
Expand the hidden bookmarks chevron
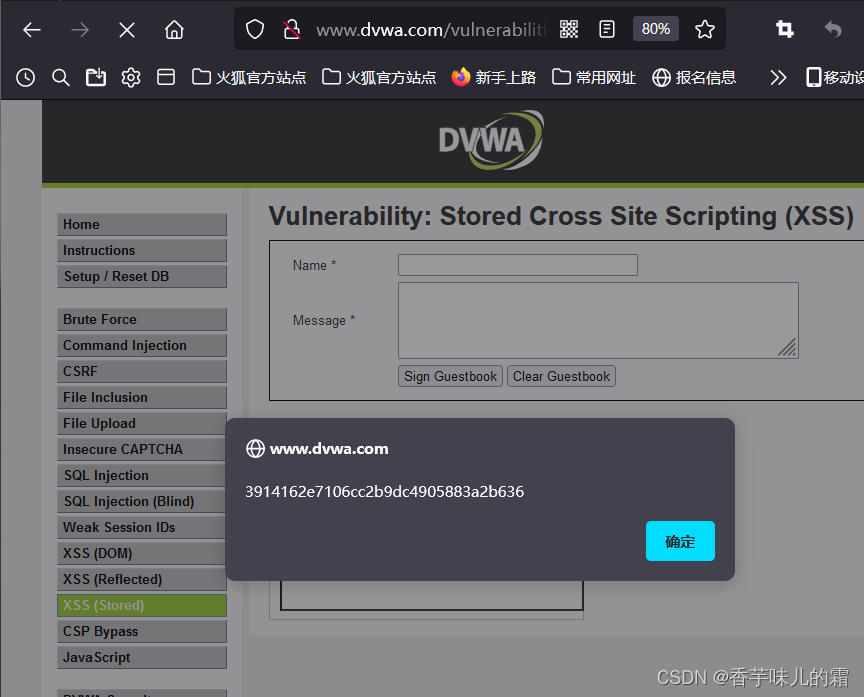click(x=778, y=76)
